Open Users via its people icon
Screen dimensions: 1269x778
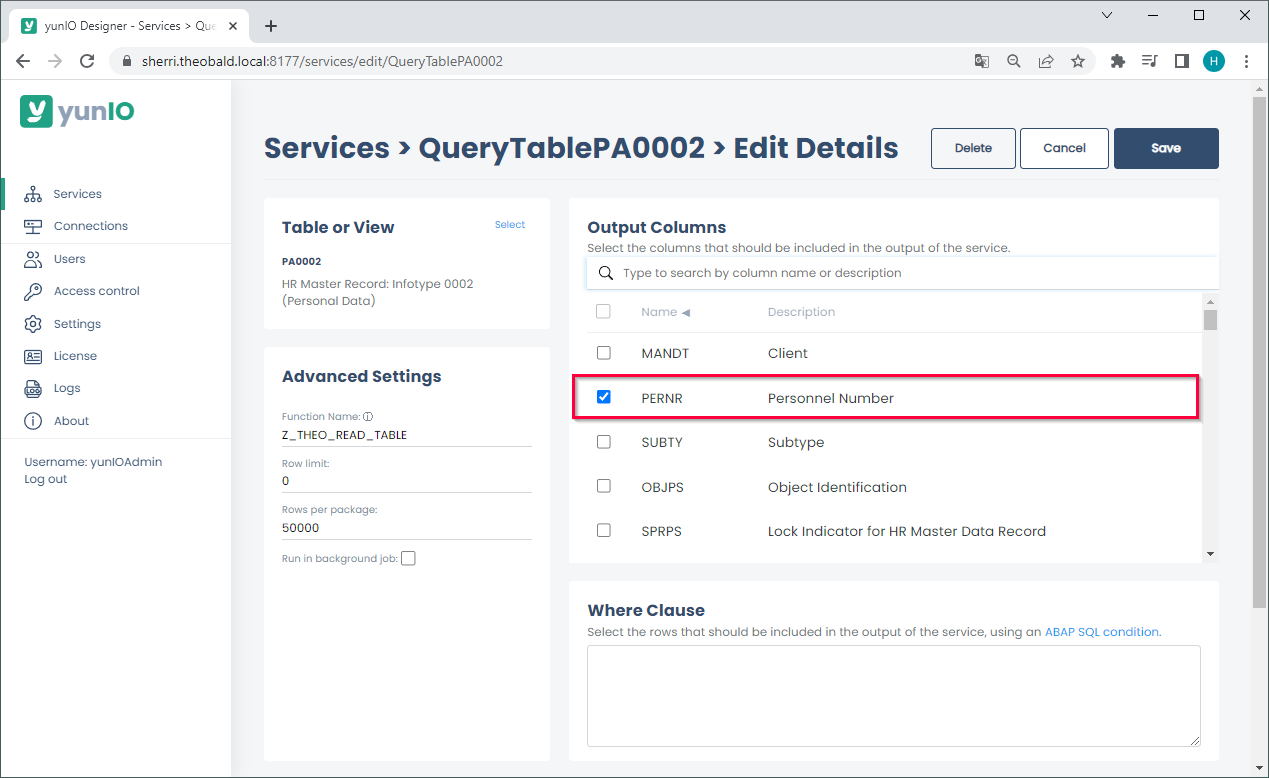pyautogui.click(x=33, y=259)
